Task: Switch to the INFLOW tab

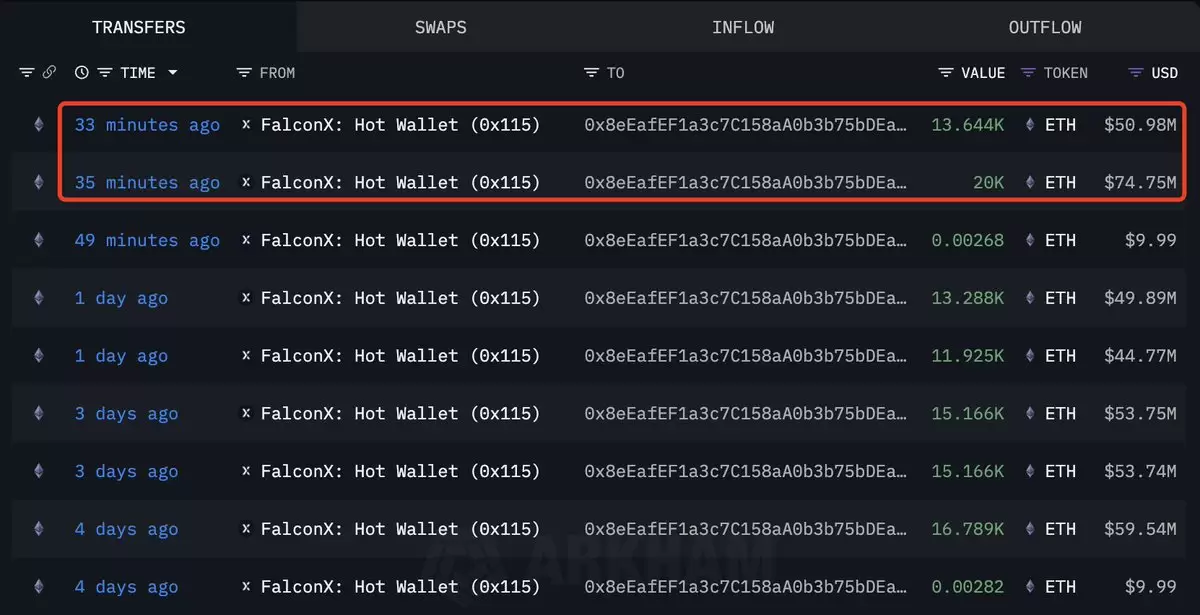Action: click(743, 27)
